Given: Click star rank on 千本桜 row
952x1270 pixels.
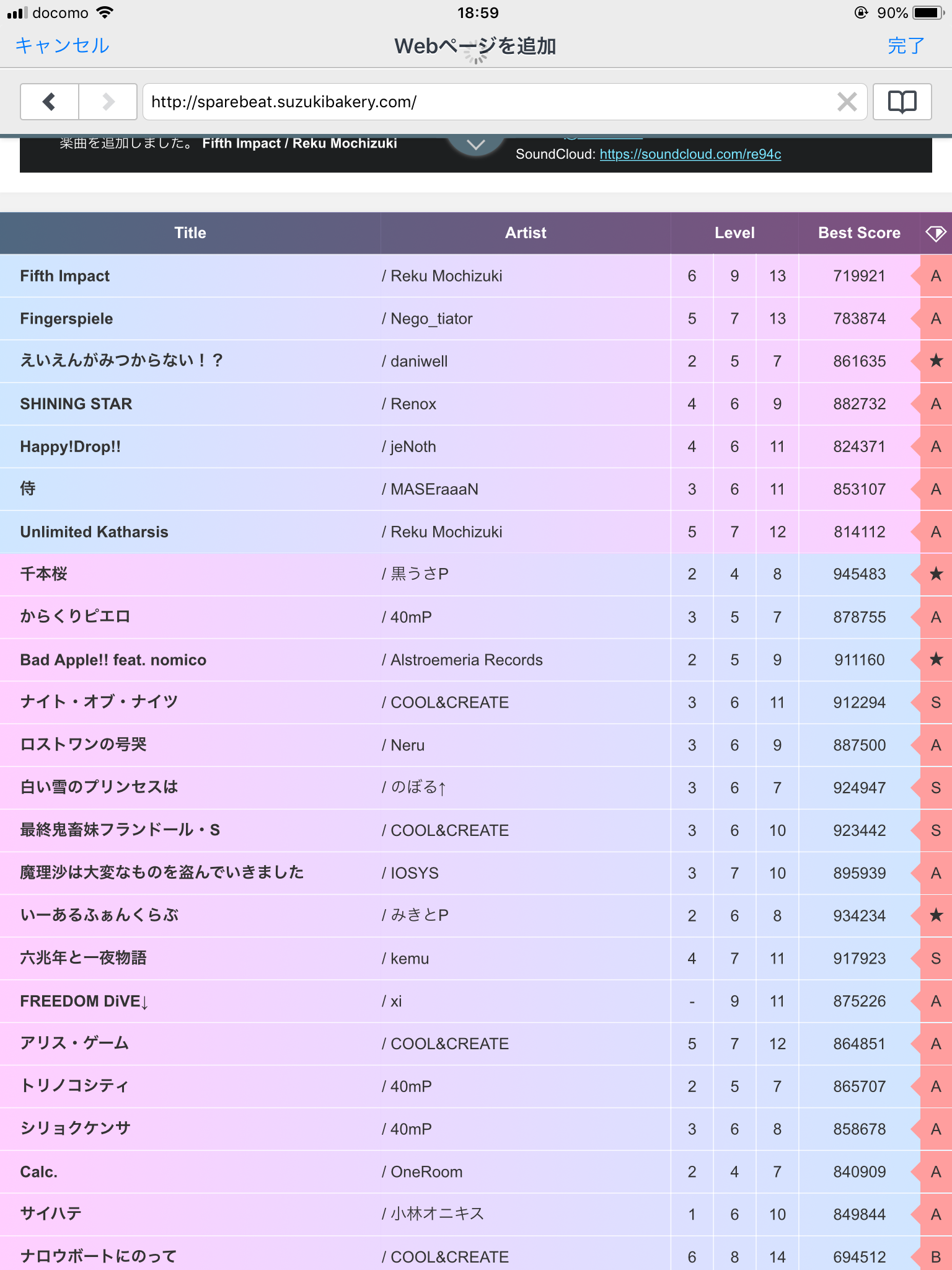Looking at the screenshot, I should (x=936, y=574).
